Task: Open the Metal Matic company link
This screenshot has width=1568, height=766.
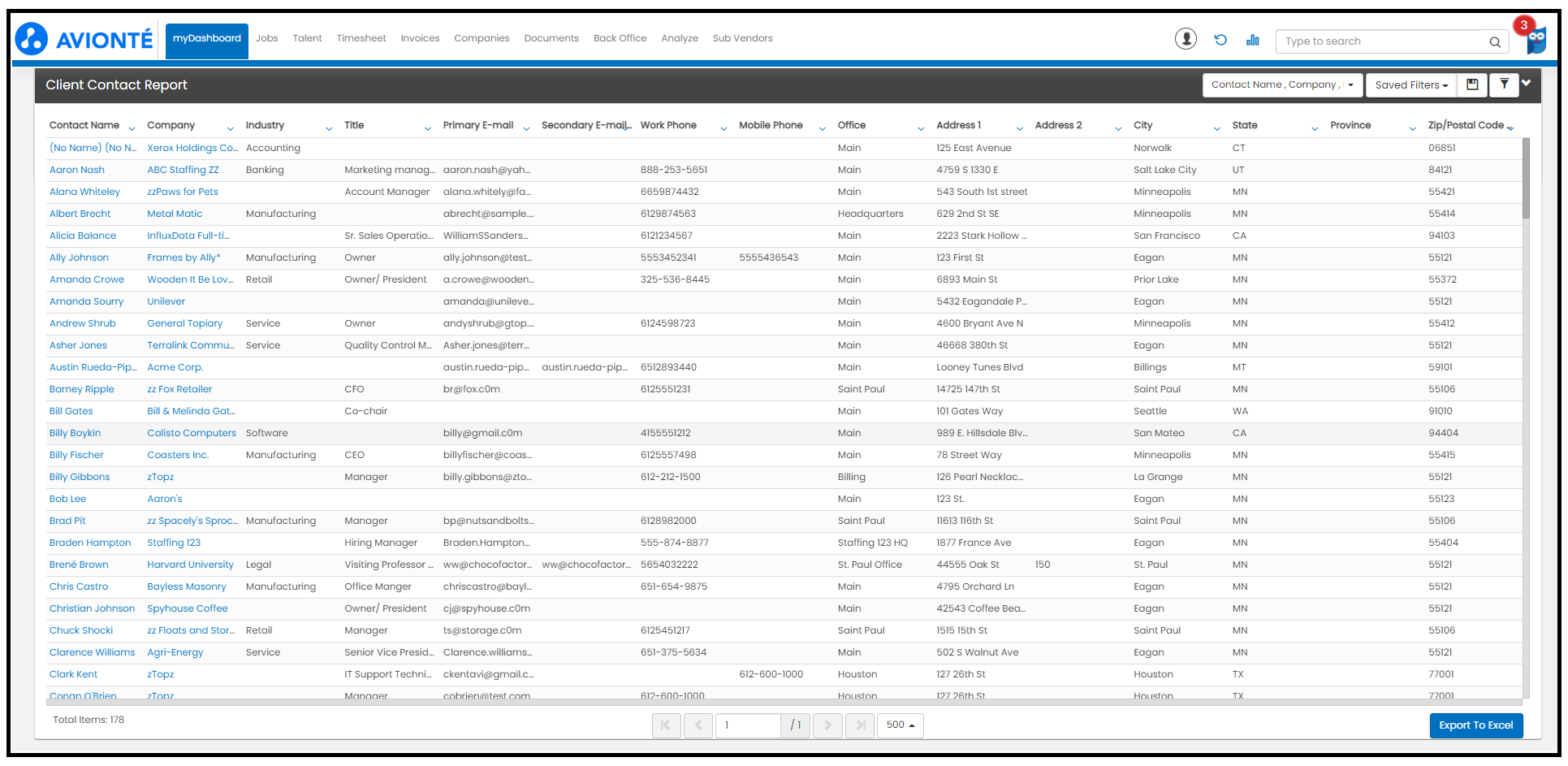Action: [175, 214]
